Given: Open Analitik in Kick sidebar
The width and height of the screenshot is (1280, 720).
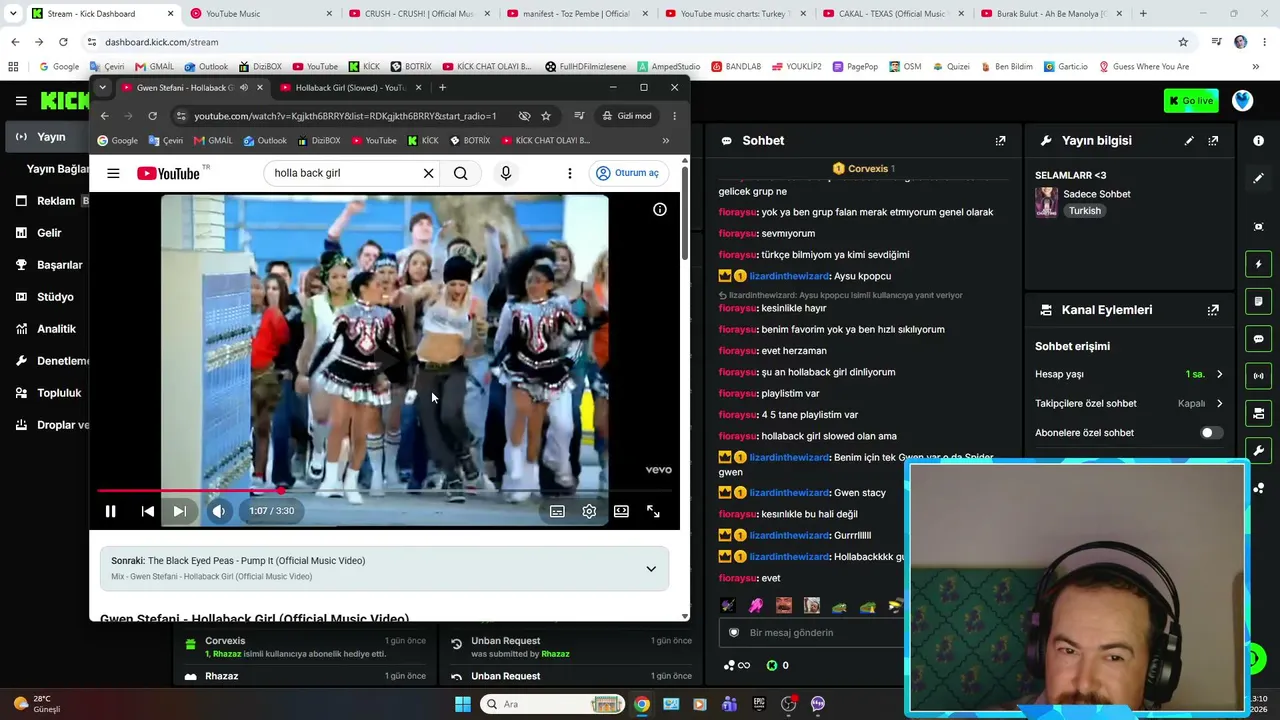Looking at the screenshot, I should 56,329.
